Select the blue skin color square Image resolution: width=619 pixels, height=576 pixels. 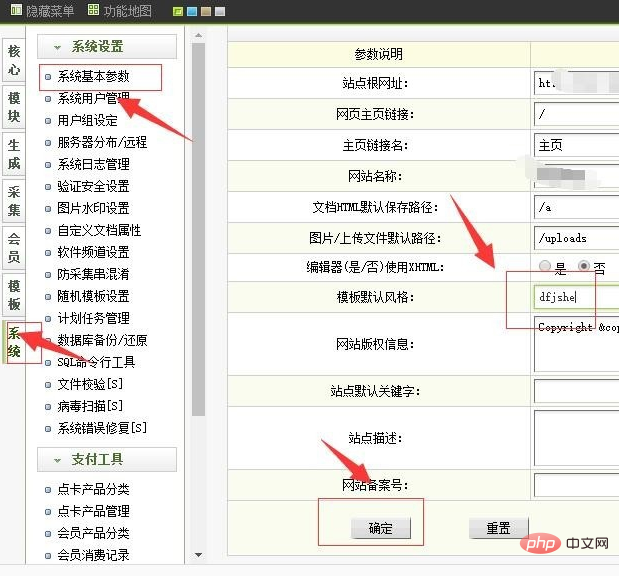click(x=192, y=11)
